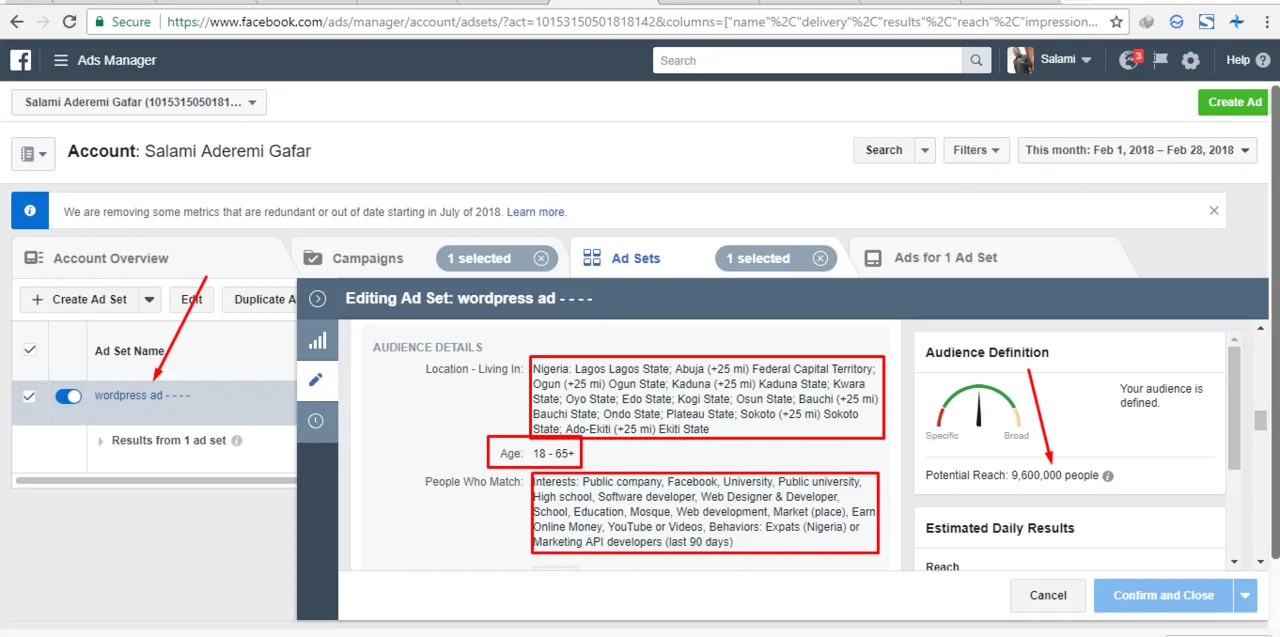Click info icon beside Results from 1 ad set
Screen dimensions: 1280x637
coord(237,441)
